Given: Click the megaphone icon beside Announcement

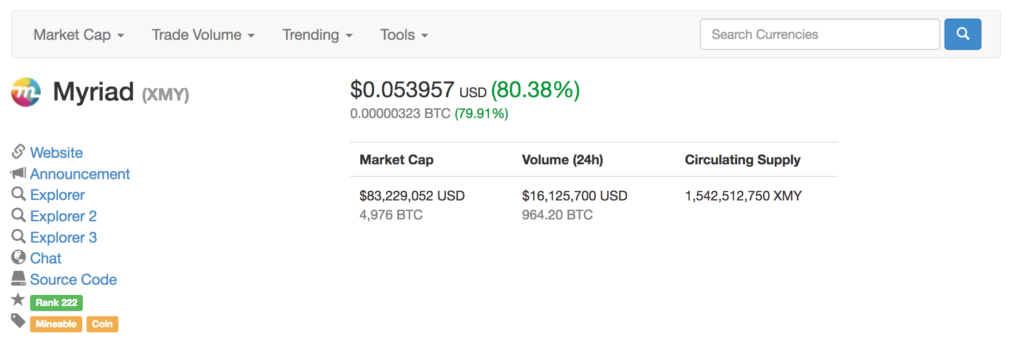Looking at the screenshot, I should pos(18,174).
